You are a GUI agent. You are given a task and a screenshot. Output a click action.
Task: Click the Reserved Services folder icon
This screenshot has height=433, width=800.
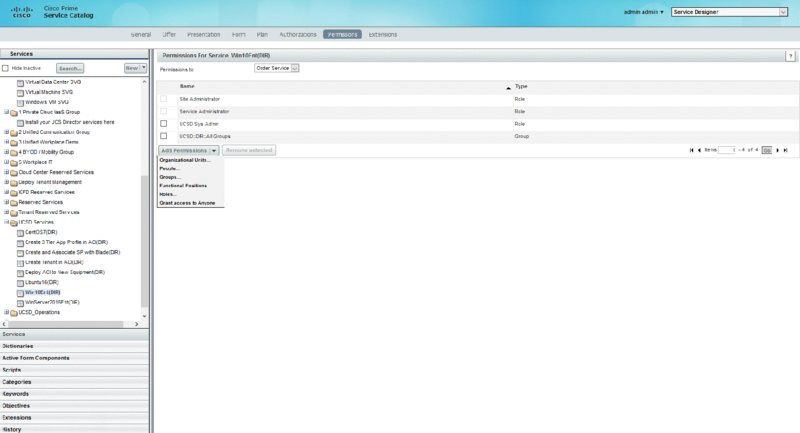pyautogui.click(x=14, y=203)
